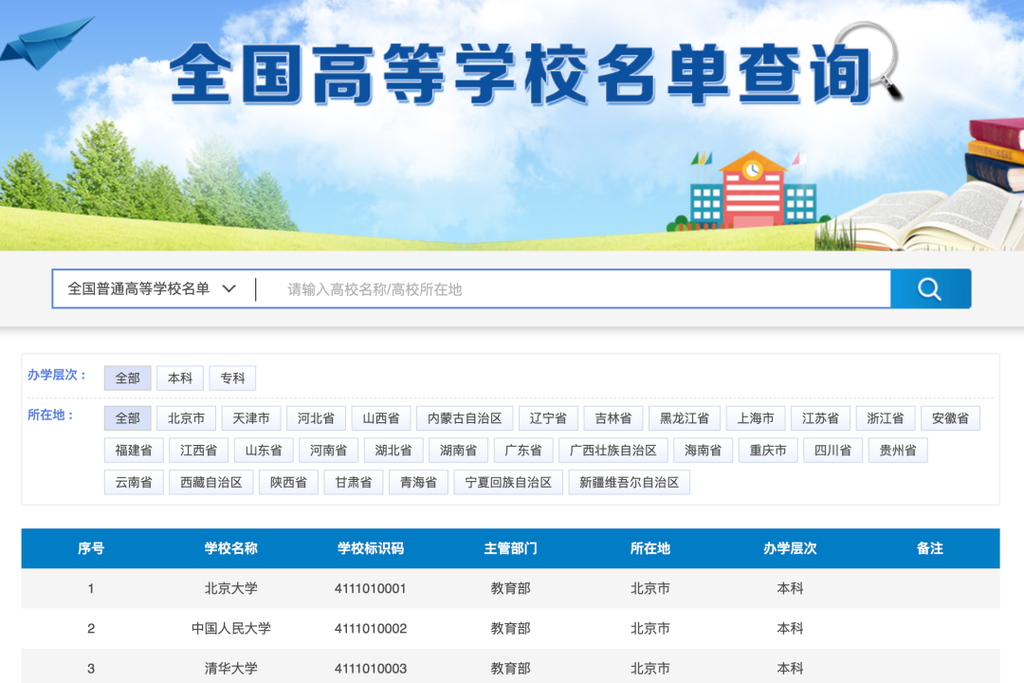Click 中国人民大学 school name cell
Viewport: 1024px width, 683px height.
tap(231, 628)
